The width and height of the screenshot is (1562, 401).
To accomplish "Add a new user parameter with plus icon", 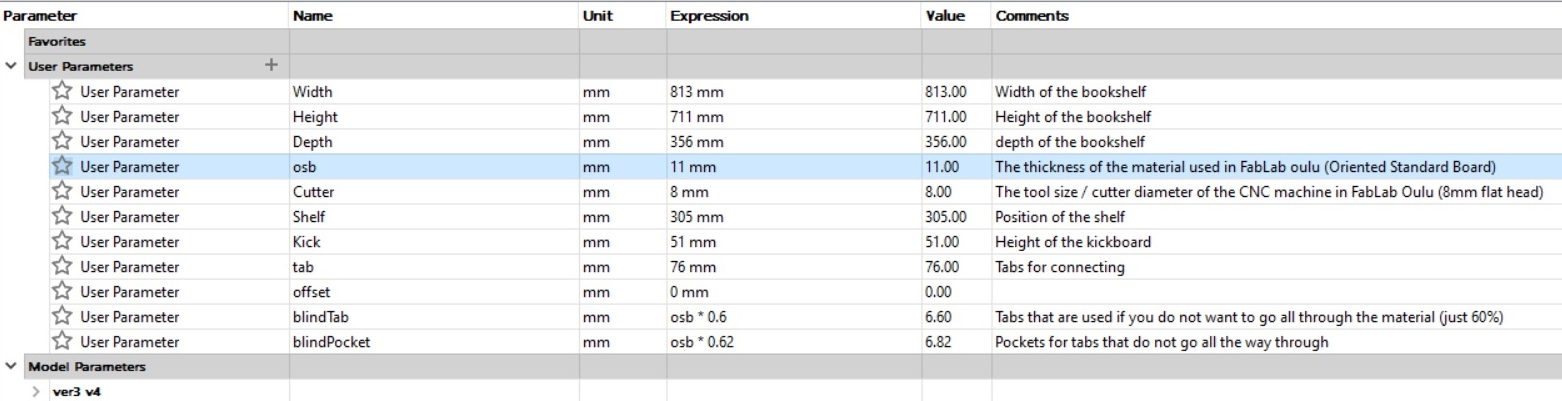I will pyautogui.click(x=270, y=66).
